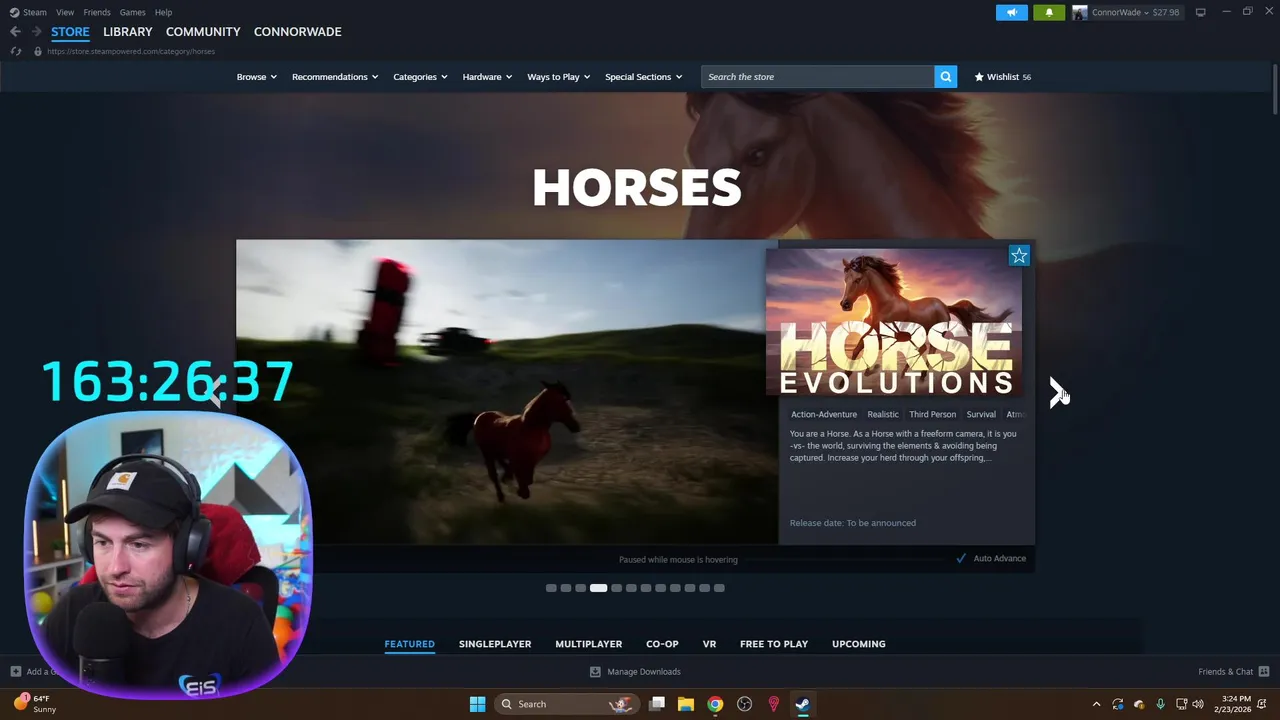Image resolution: width=1280 pixels, height=720 pixels.
Task: Click the blue search magnifier button
Action: pyautogui.click(x=946, y=77)
